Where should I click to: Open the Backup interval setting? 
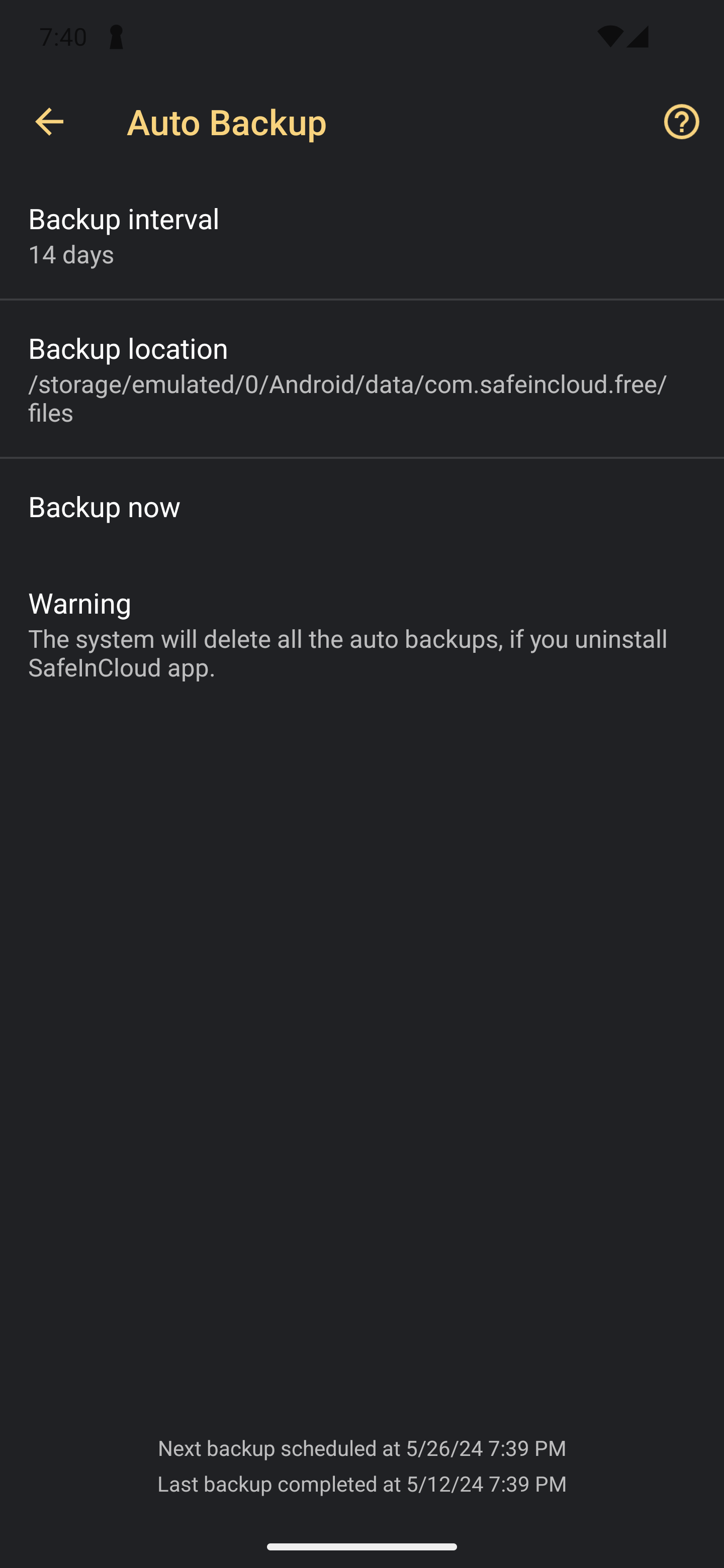click(361, 236)
